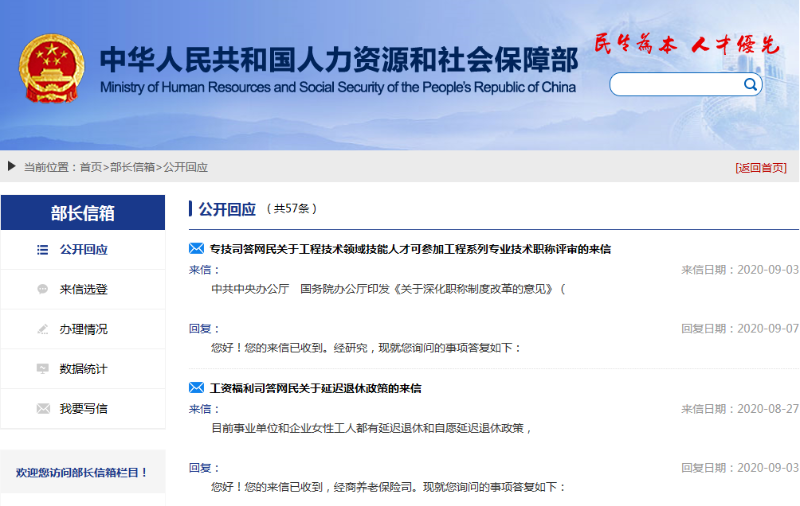Image resolution: width=800 pixels, height=506 pixels.
Task: Click envelope icon next to 专技司 letter title
Action: click(x=197, y=248)
